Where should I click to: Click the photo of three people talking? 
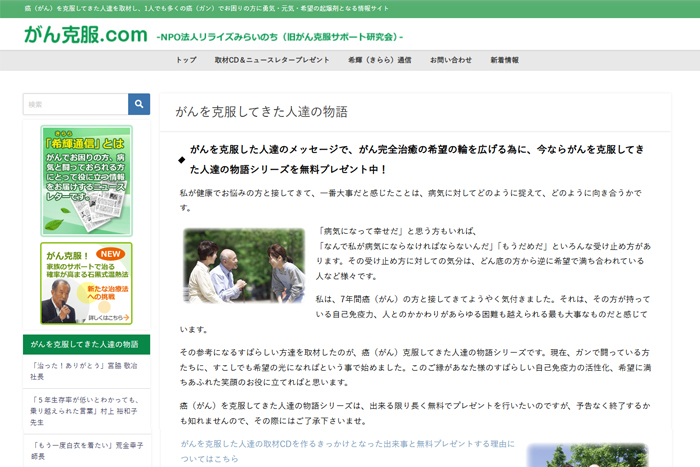[x=243, y=266]
